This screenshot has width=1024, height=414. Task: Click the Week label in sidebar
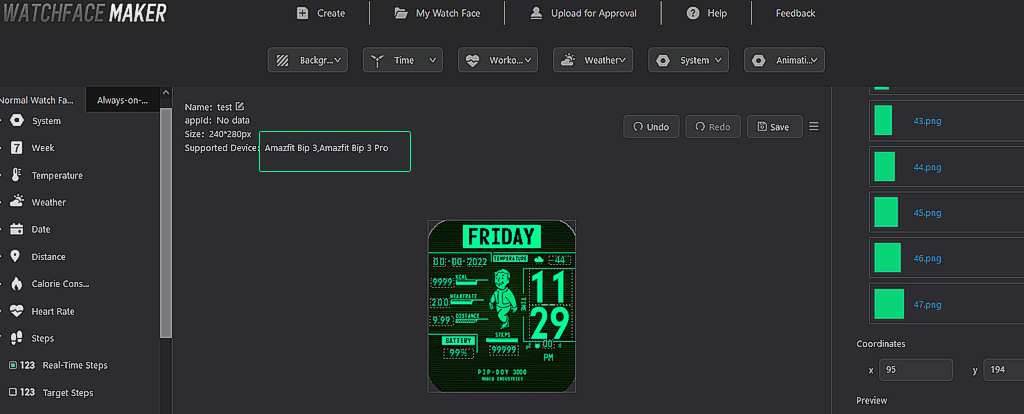[43, 148]
